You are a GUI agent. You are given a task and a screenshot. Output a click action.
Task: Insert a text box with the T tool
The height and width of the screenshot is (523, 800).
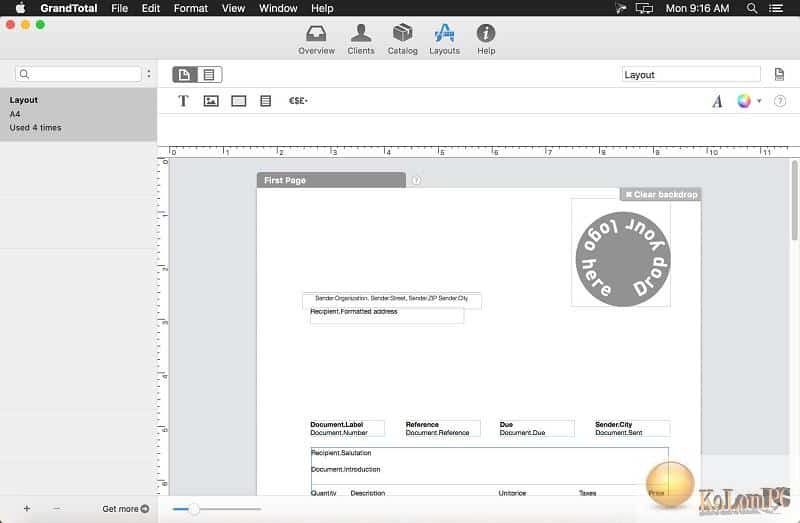pyautogui.click(x=183, y=101)
